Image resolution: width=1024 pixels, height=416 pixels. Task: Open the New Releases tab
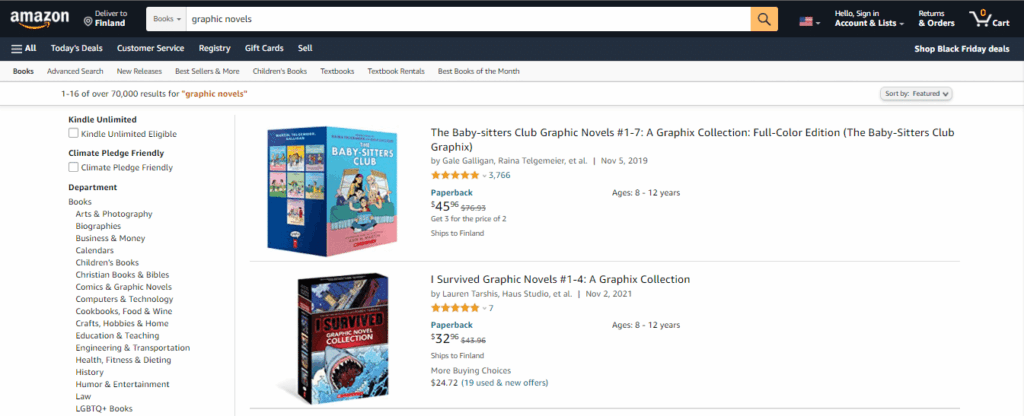[x=139, y=71]
